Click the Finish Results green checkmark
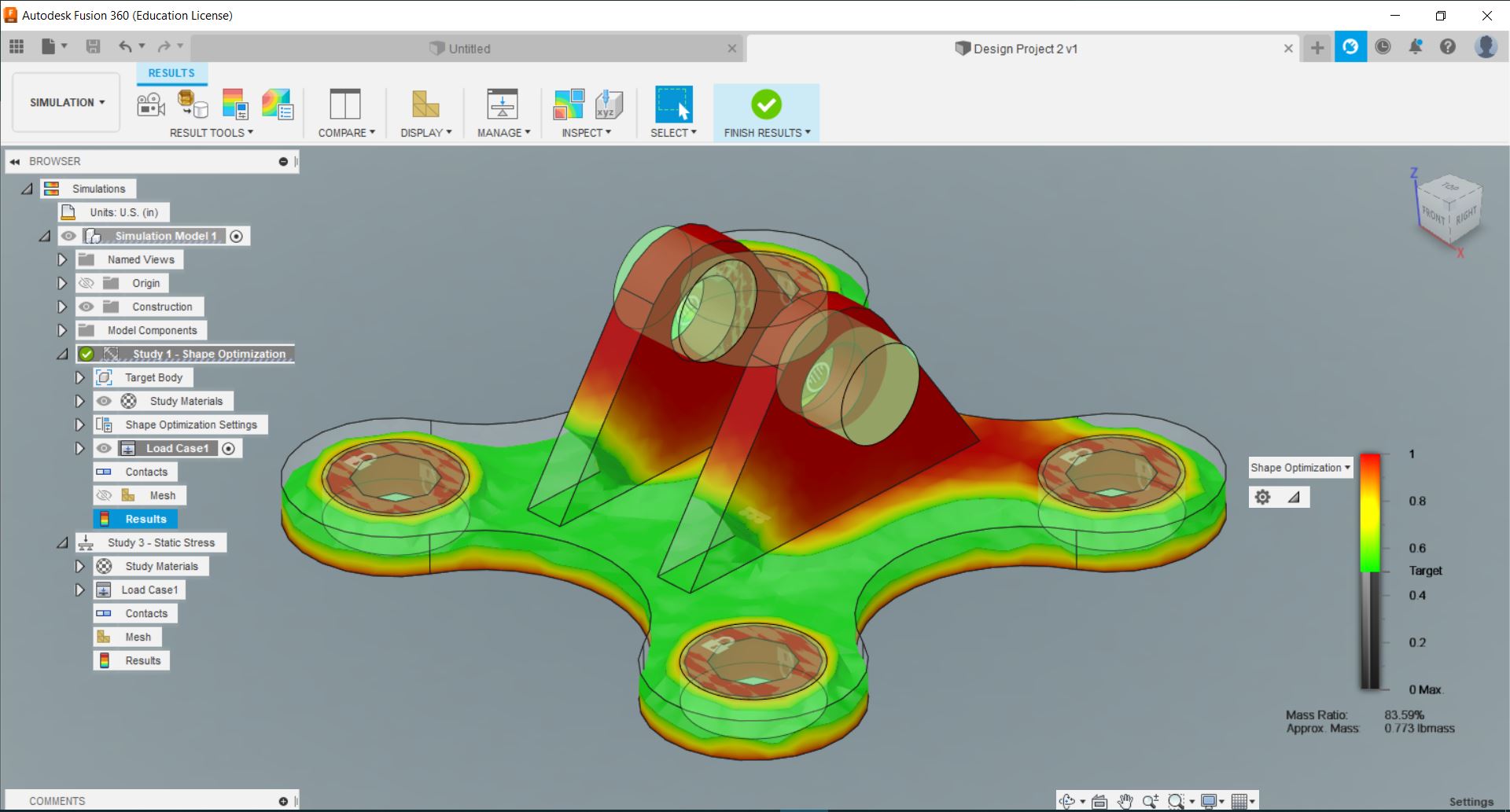The height and width of the screenshot is (812, 1510). click(x=766, y=105)
